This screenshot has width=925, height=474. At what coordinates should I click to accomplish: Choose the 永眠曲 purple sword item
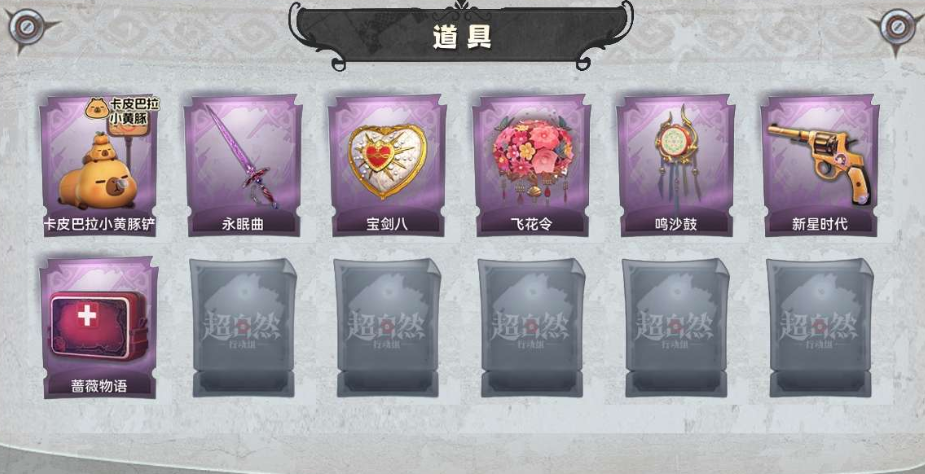(242, 165)
